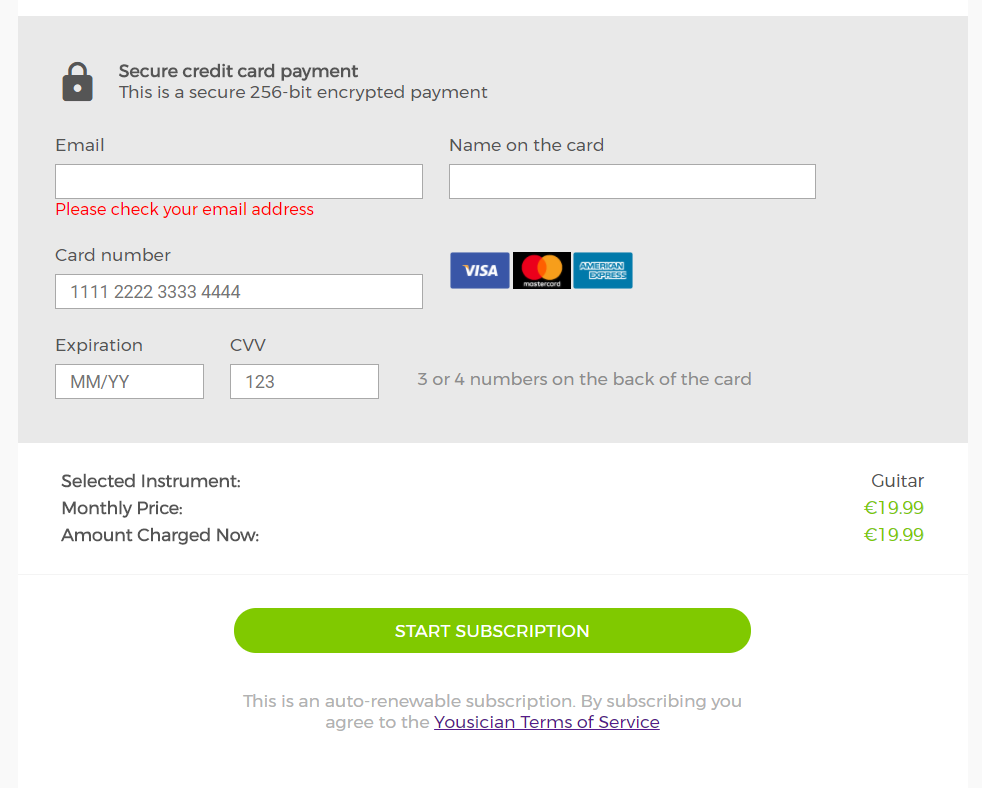Click the secure payment padlock icon
The width and height of the screenshot is (982, 788).
tap(77, 82)
